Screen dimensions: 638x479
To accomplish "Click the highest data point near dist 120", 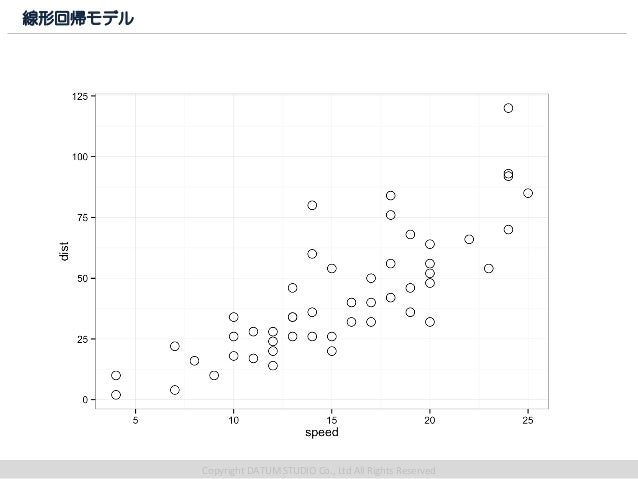I will 508,108.
